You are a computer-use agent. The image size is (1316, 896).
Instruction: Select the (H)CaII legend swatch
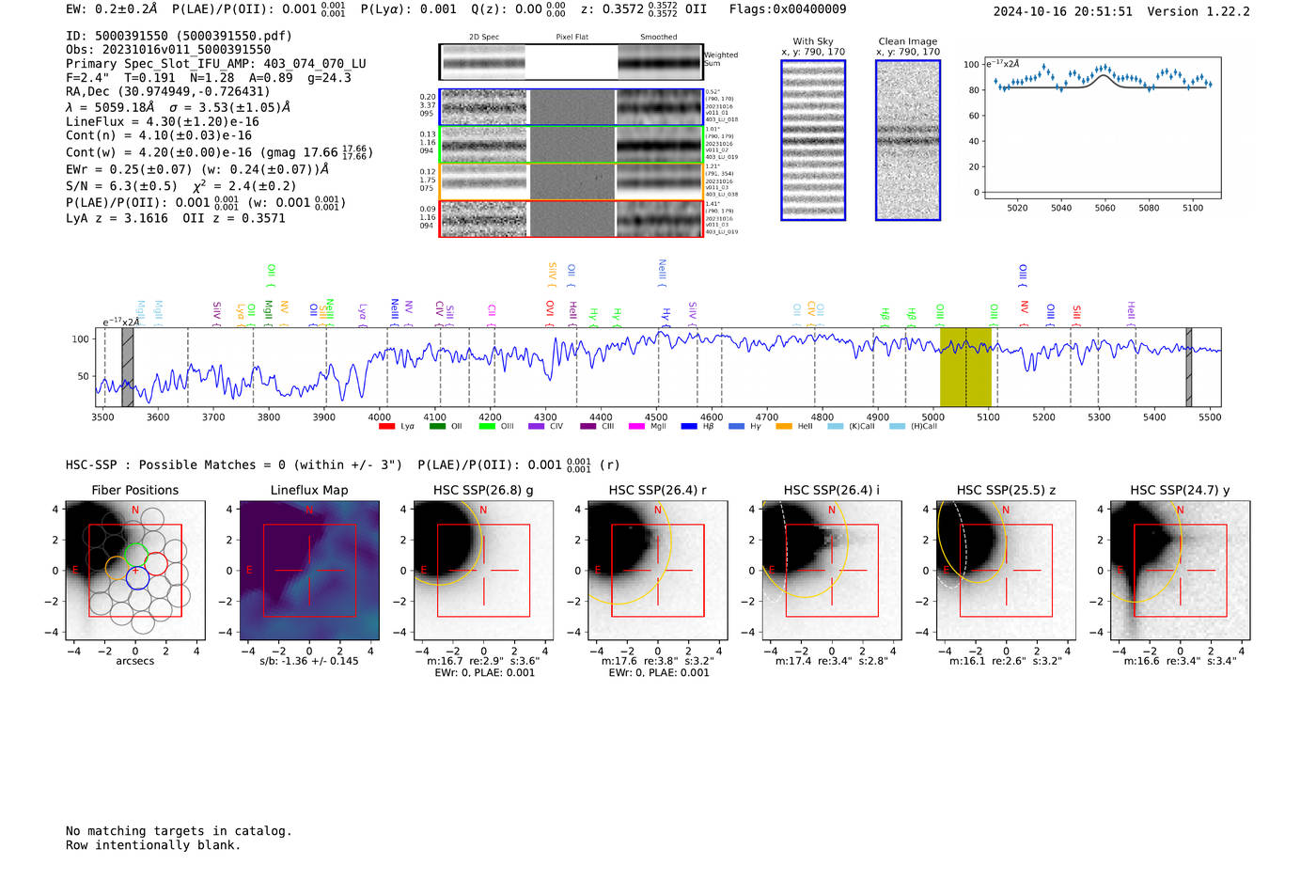coord(897,427)
